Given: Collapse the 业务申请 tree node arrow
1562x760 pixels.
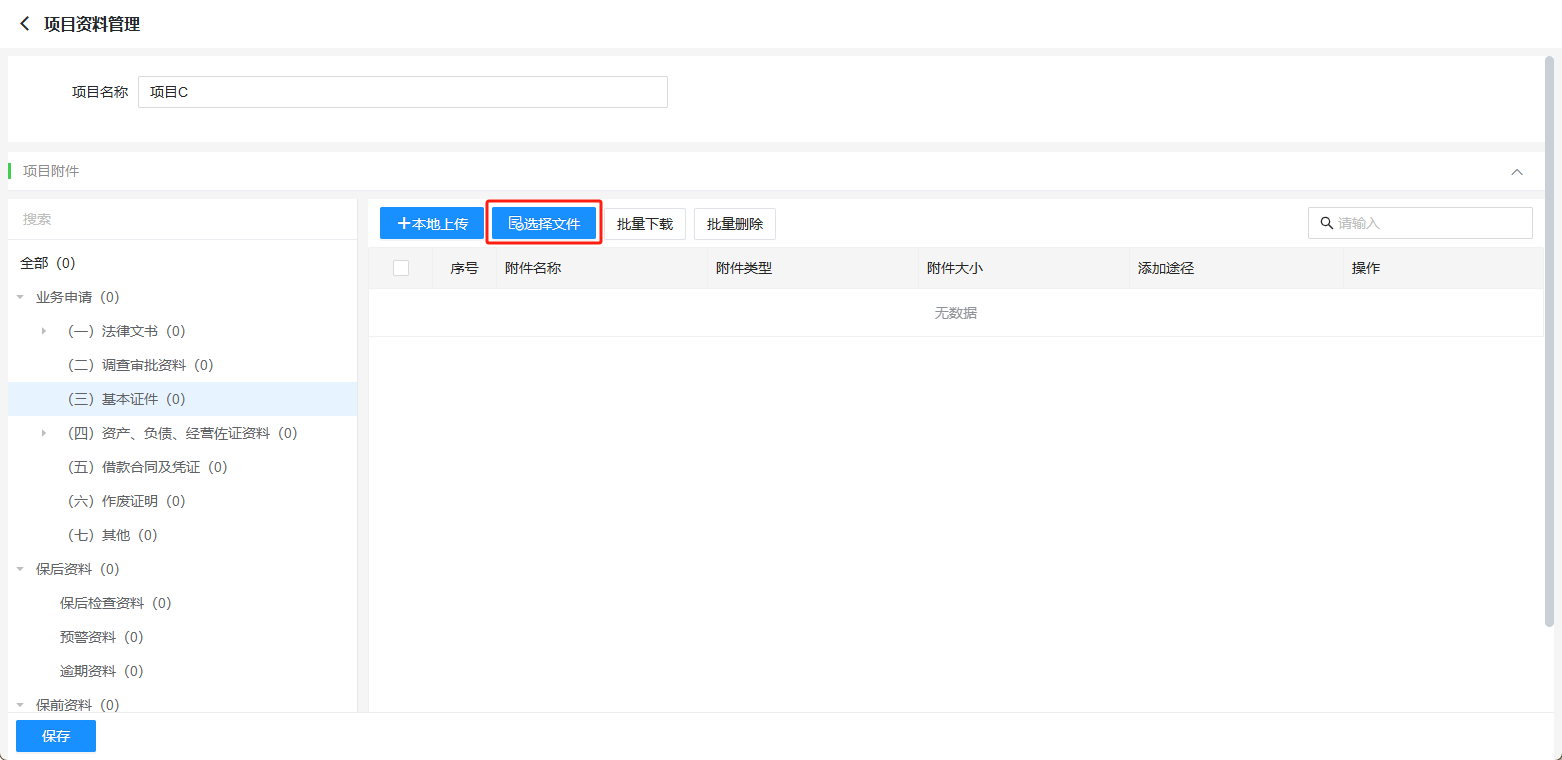Looking at the screenshot, I should click(20, 297).
